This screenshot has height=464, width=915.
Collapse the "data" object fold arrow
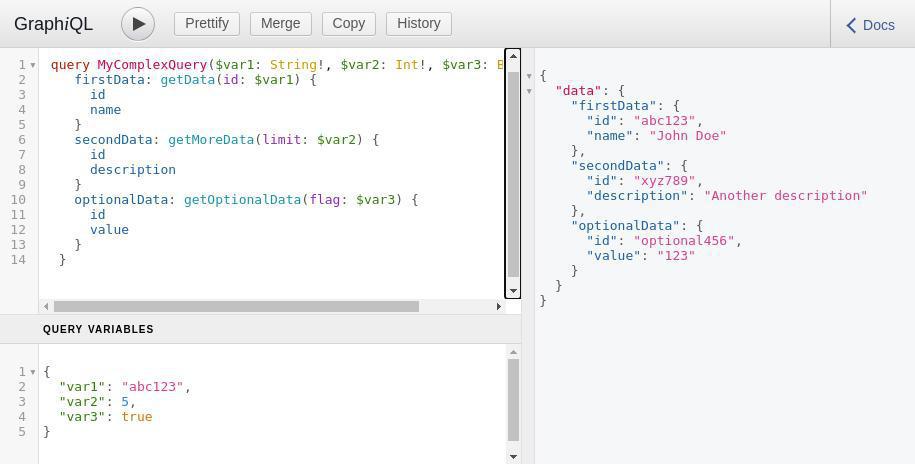[x=529, y=91]
